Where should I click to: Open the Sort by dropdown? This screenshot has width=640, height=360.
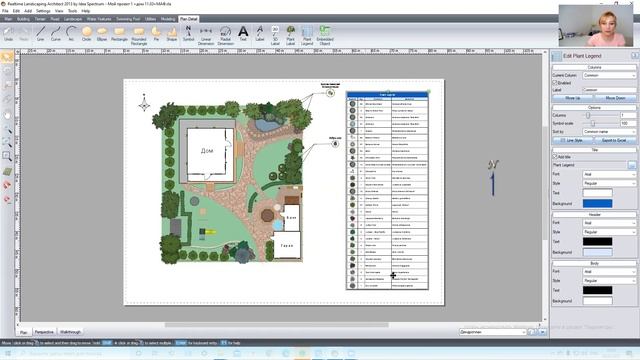click(609, 132)
